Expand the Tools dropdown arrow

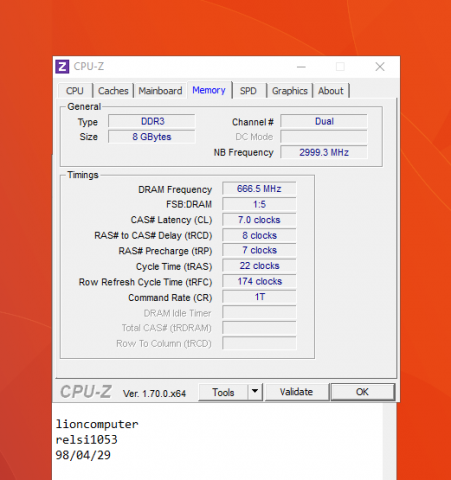[255, 392]
